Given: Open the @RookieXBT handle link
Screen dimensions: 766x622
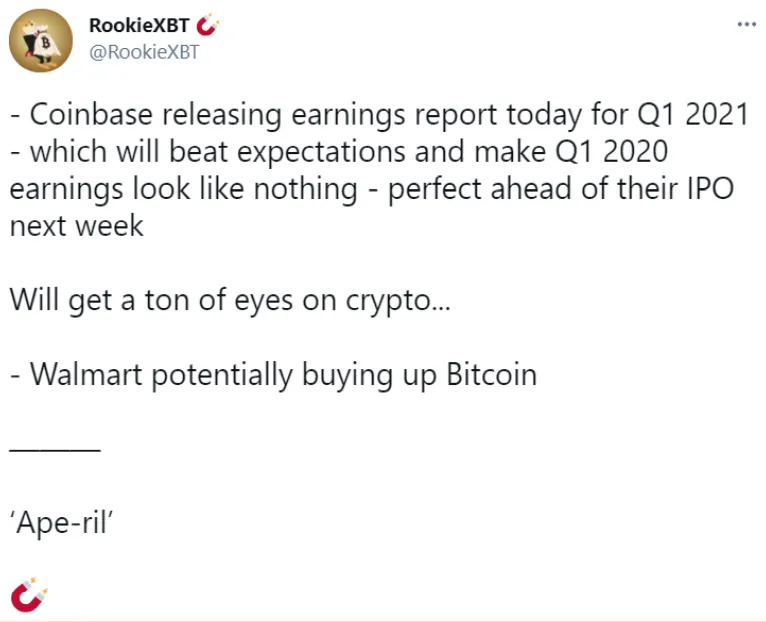Looking at the screenshot, I should [144, 52].
